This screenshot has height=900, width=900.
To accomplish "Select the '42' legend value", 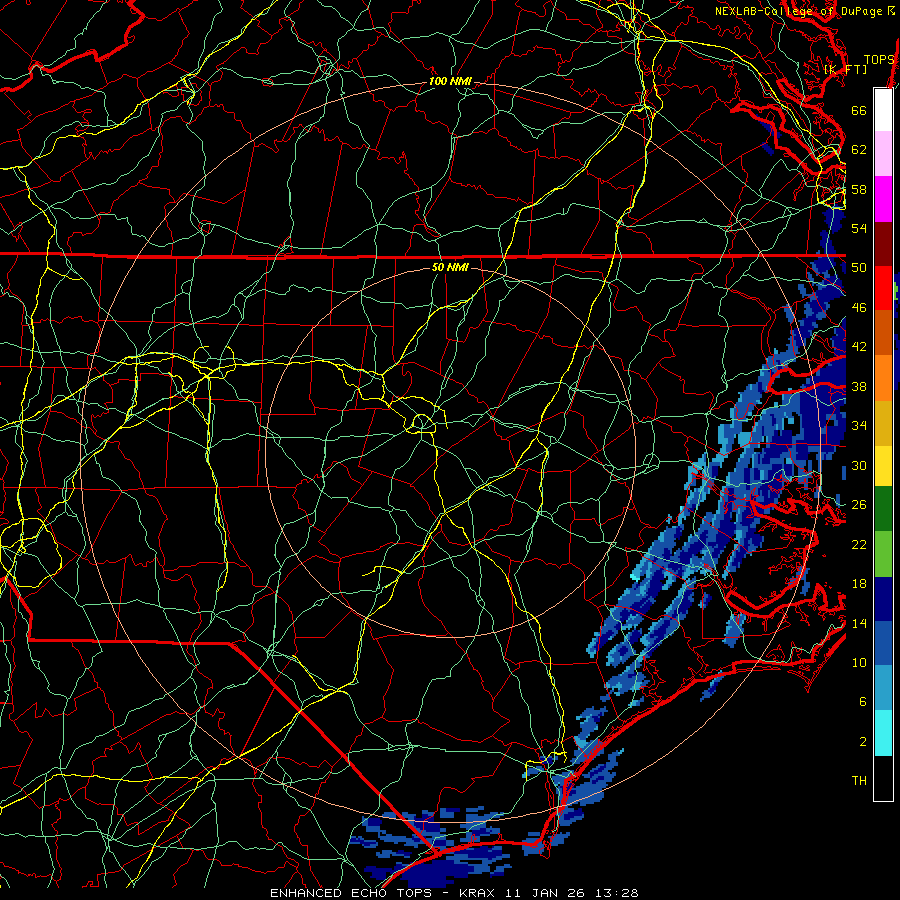I will point(859,347).
